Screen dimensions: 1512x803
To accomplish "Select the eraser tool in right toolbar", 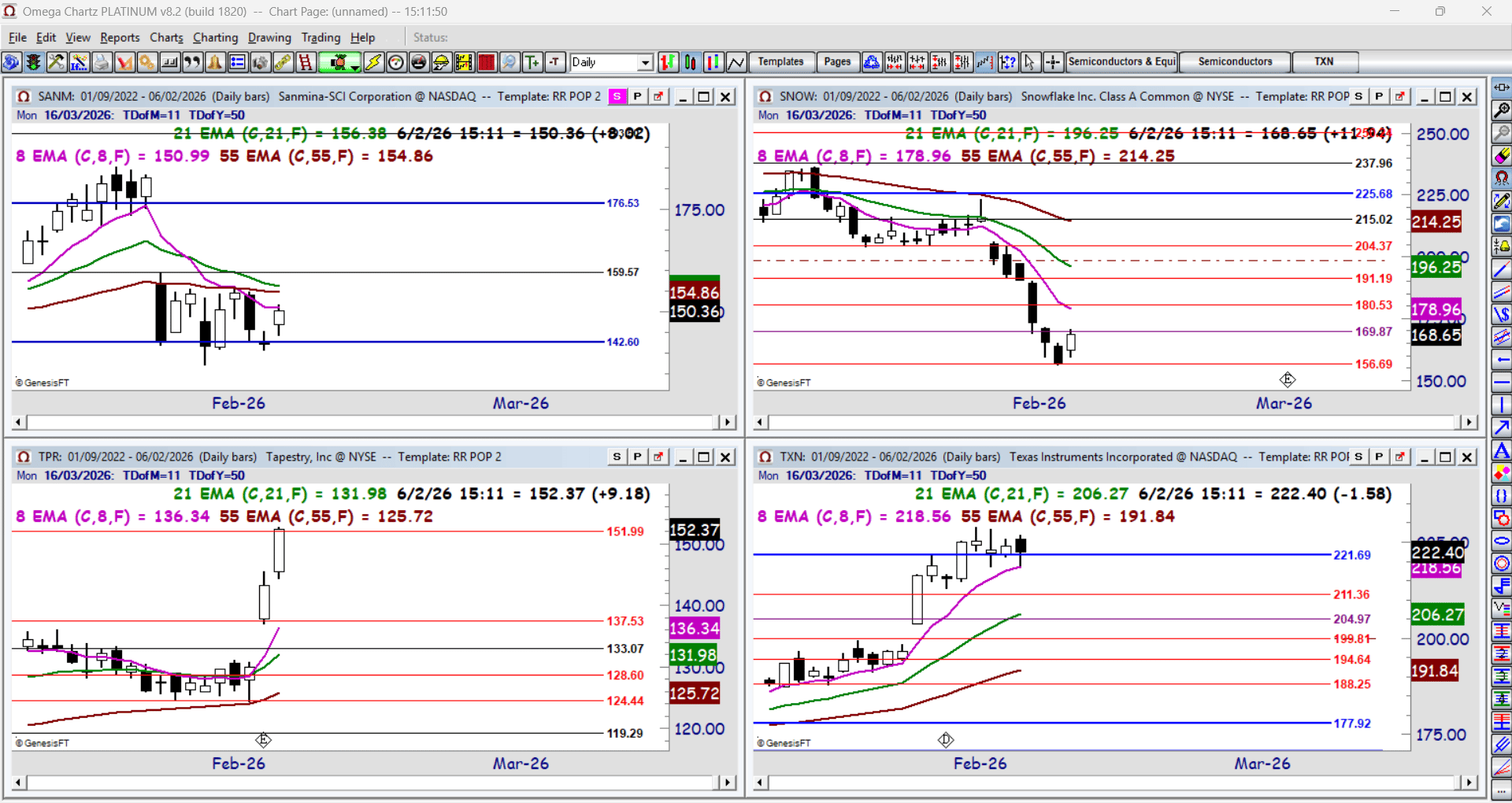I will coord(1502,156).
